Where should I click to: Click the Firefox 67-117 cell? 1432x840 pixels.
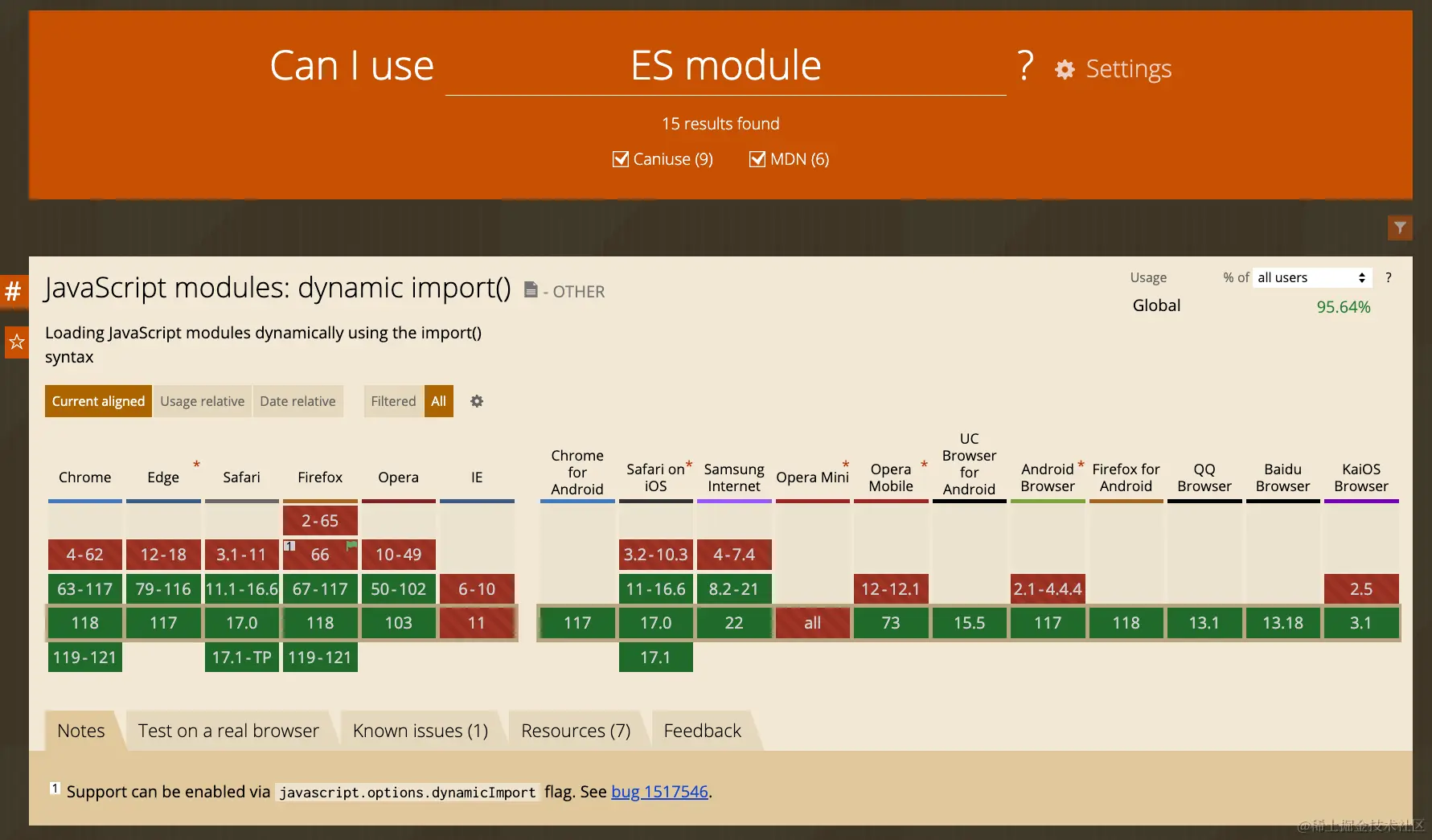coord(320,589)
